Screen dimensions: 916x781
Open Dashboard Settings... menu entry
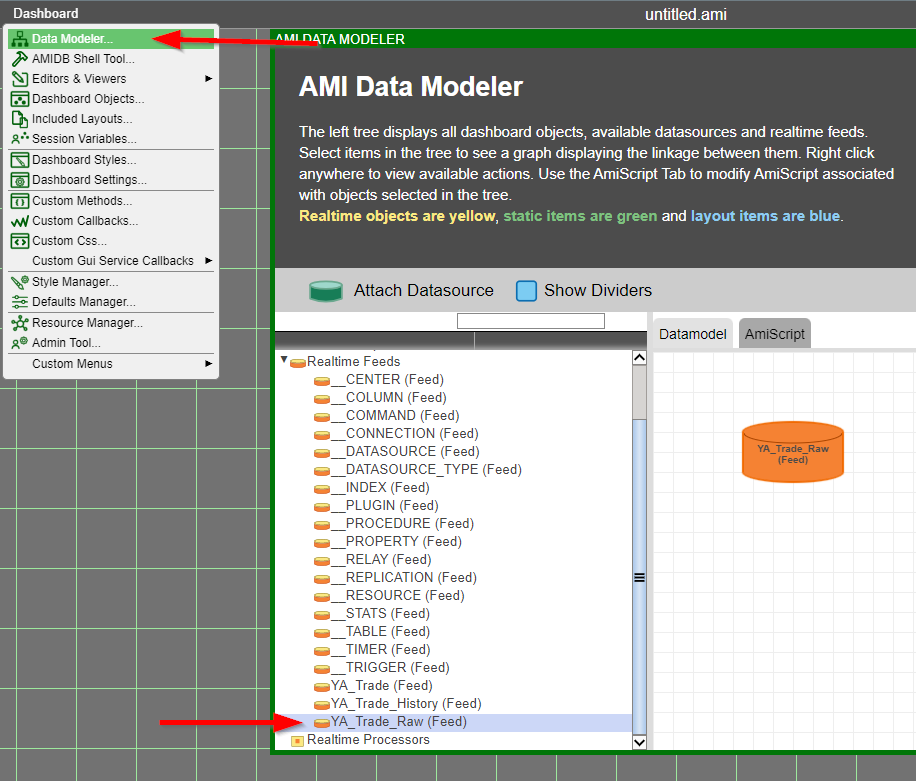tap(111, 180)
